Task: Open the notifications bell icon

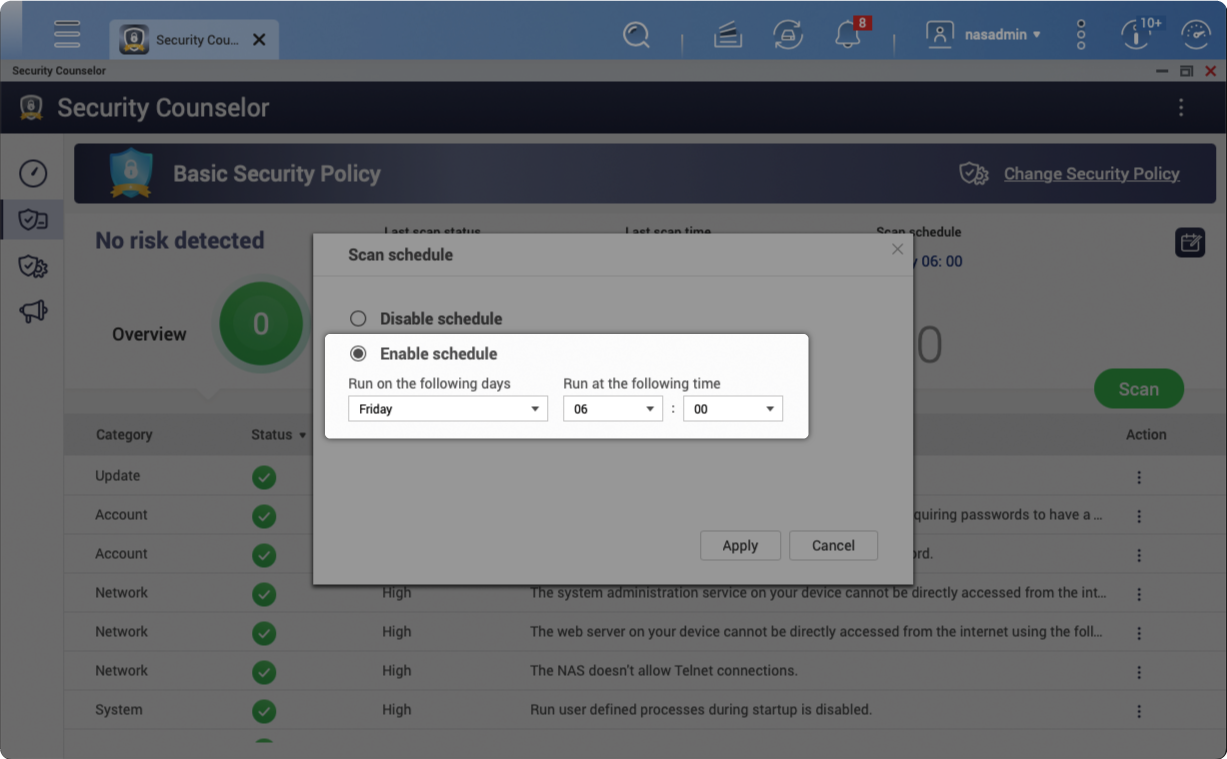Action: pos(848,35)
